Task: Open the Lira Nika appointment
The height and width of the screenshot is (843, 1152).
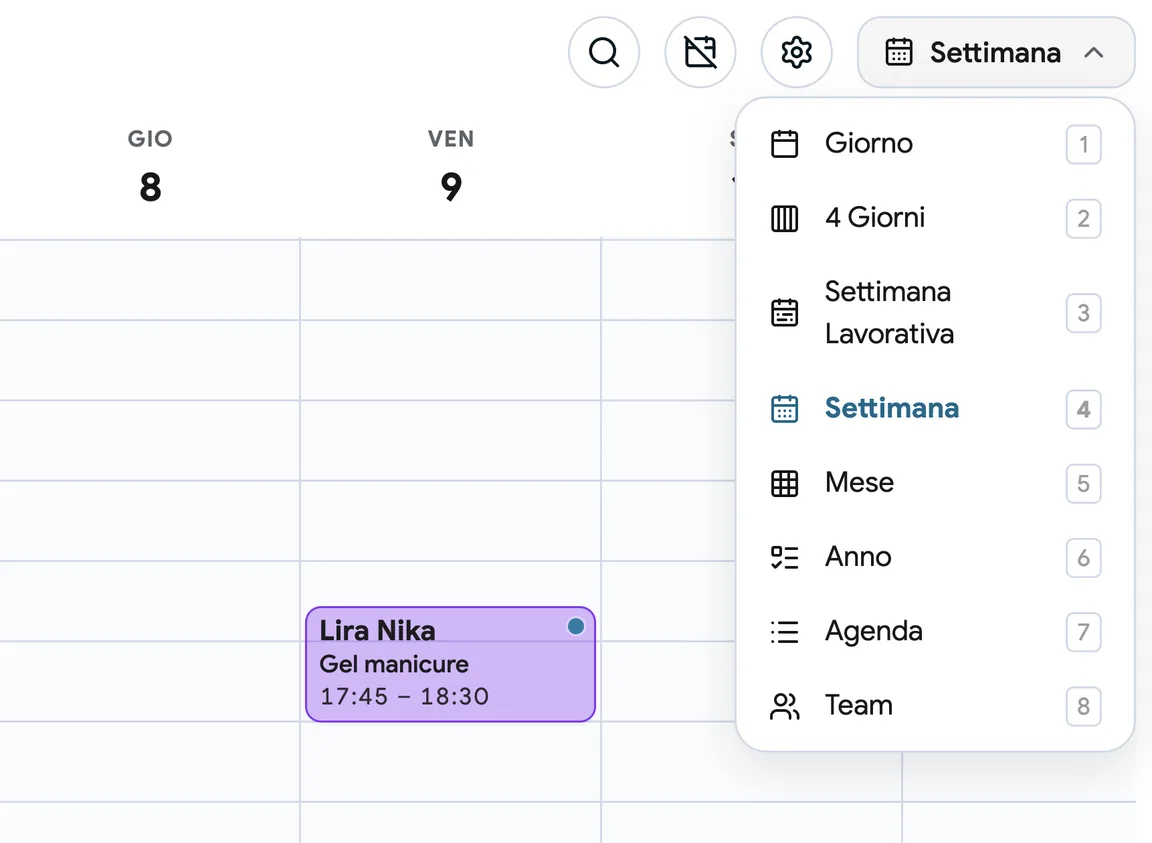Action: pyautogui.click(x=450, y=664)
